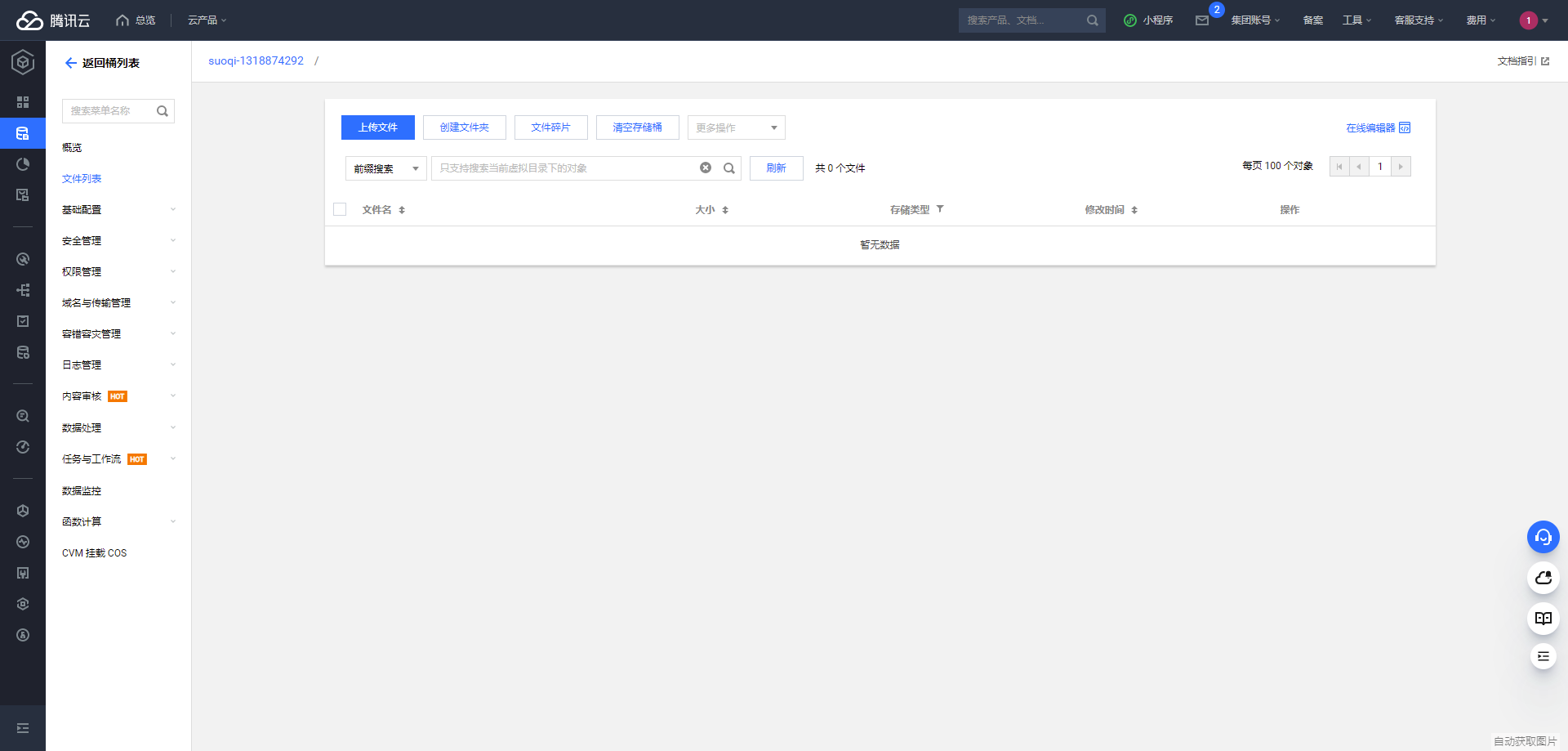Open the book documentation floating button
The height and width of the screenshot is (751, 1568).
click(x=1543, y=619)
